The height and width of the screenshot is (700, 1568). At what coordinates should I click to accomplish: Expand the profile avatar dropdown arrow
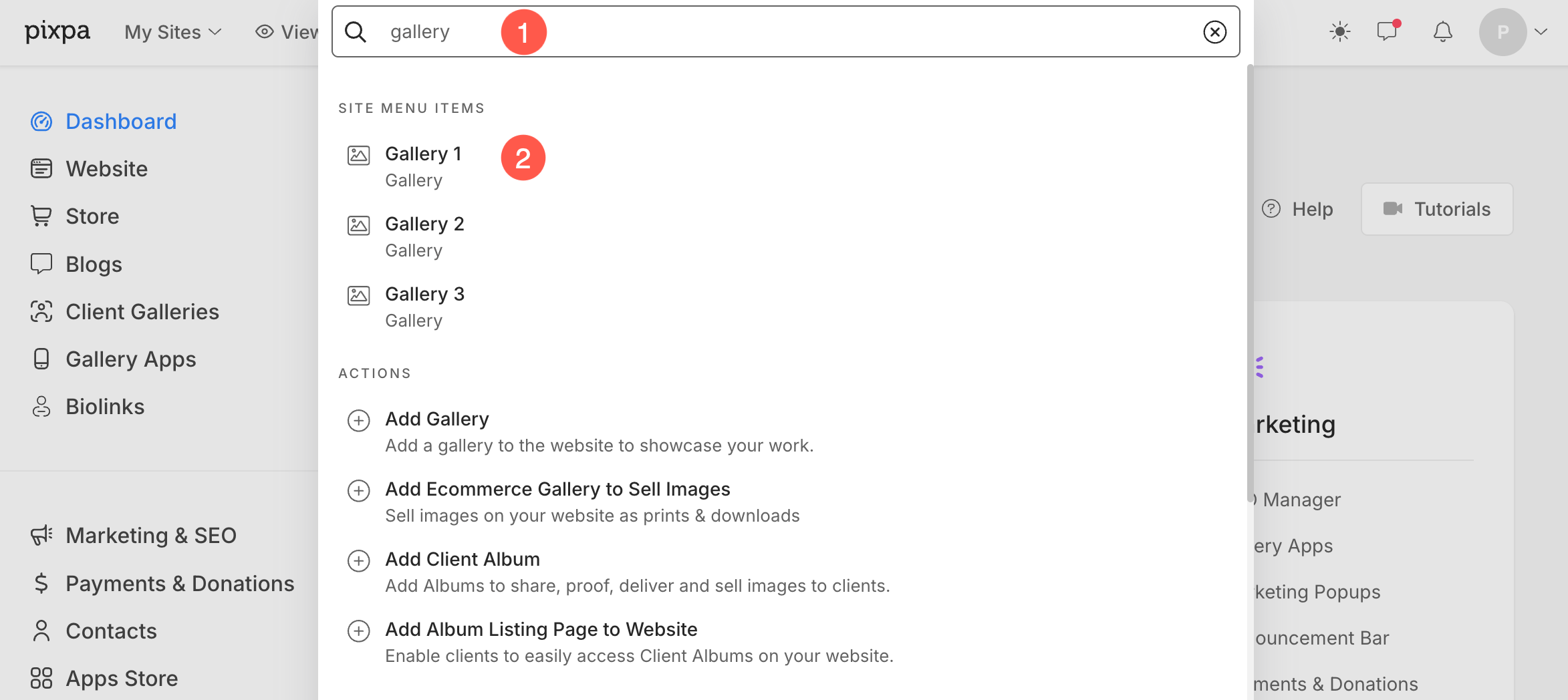click(1541, 32)
